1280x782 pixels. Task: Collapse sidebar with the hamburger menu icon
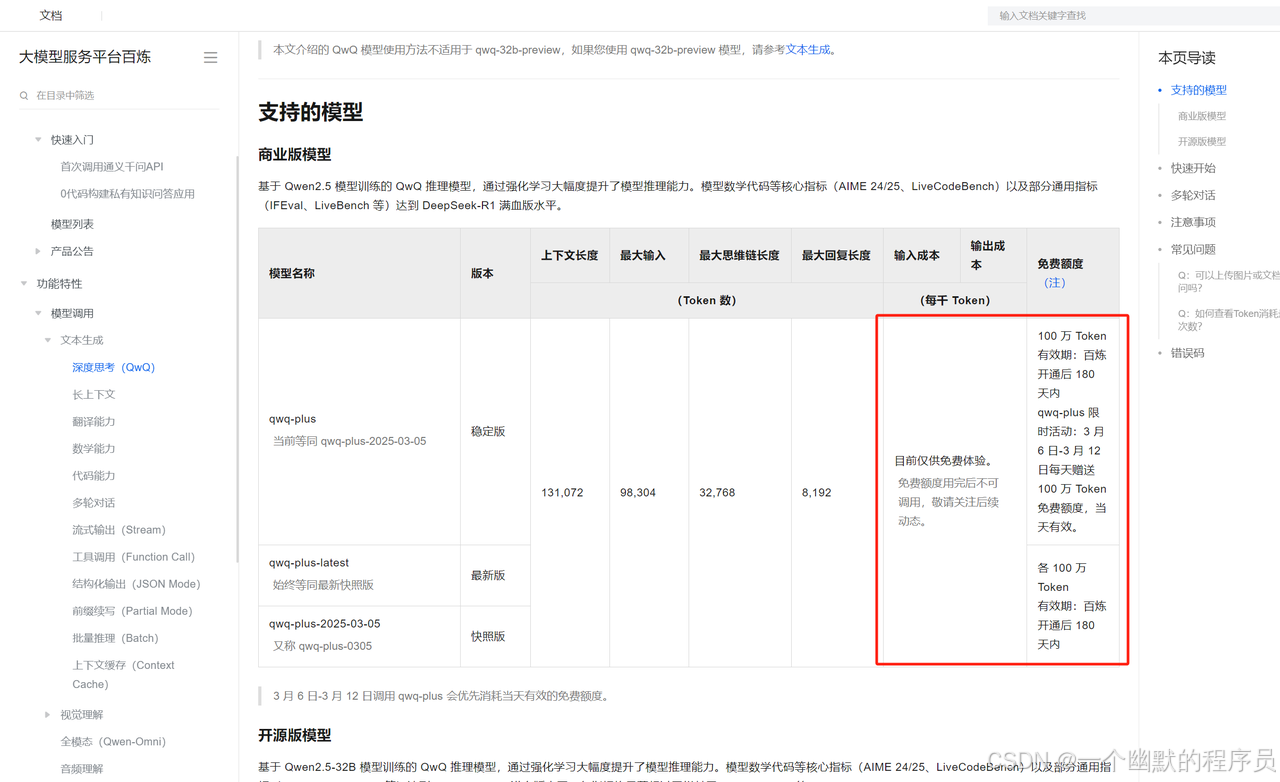[210, 58]
